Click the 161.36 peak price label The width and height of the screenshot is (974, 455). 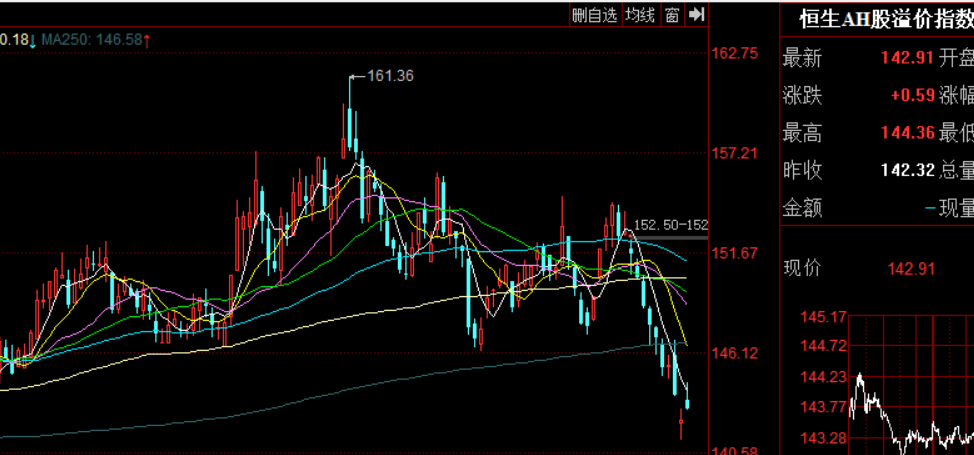(390, 76)
